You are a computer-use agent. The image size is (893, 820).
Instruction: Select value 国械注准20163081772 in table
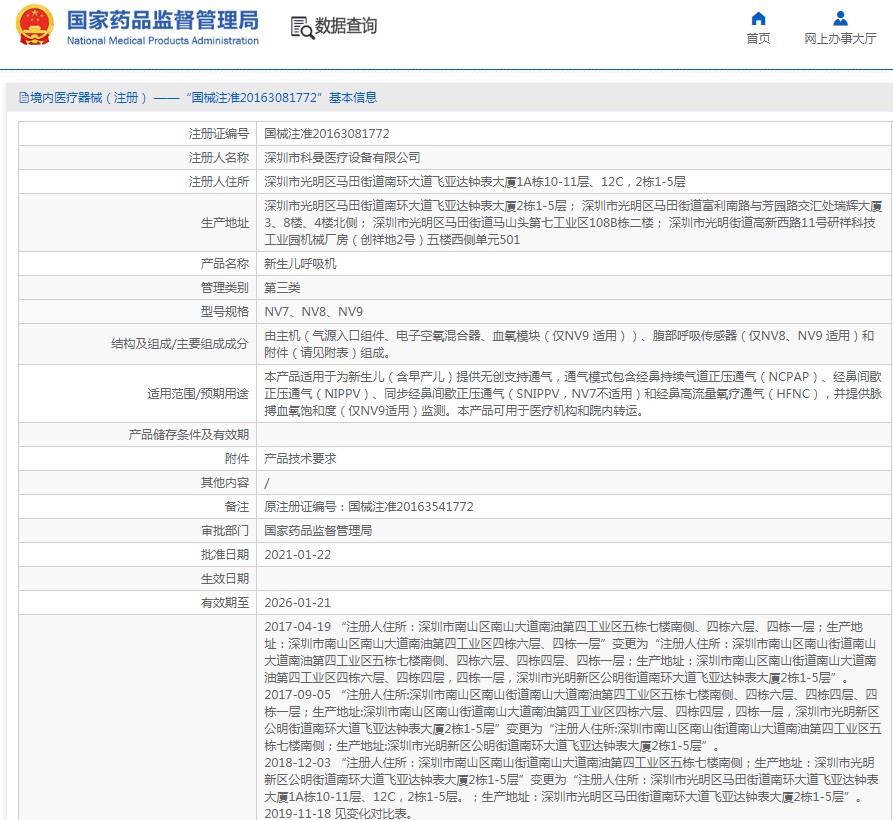tap(327, 134)
